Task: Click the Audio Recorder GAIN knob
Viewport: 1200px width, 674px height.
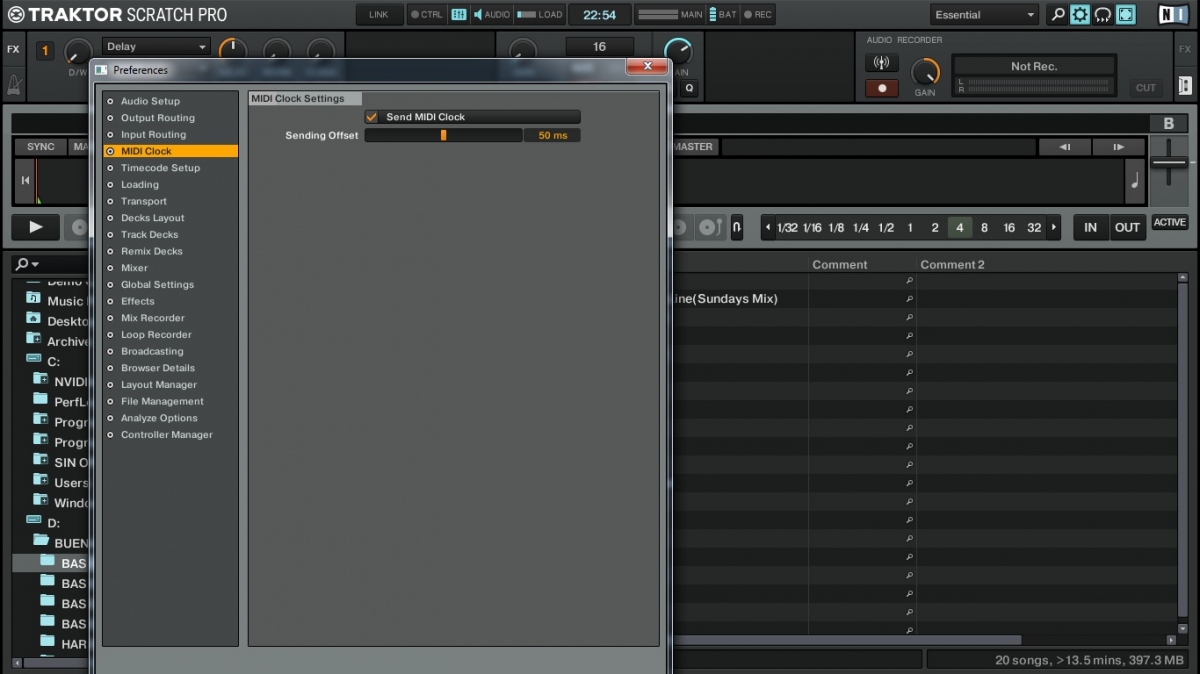Action: tap(926, 72)
